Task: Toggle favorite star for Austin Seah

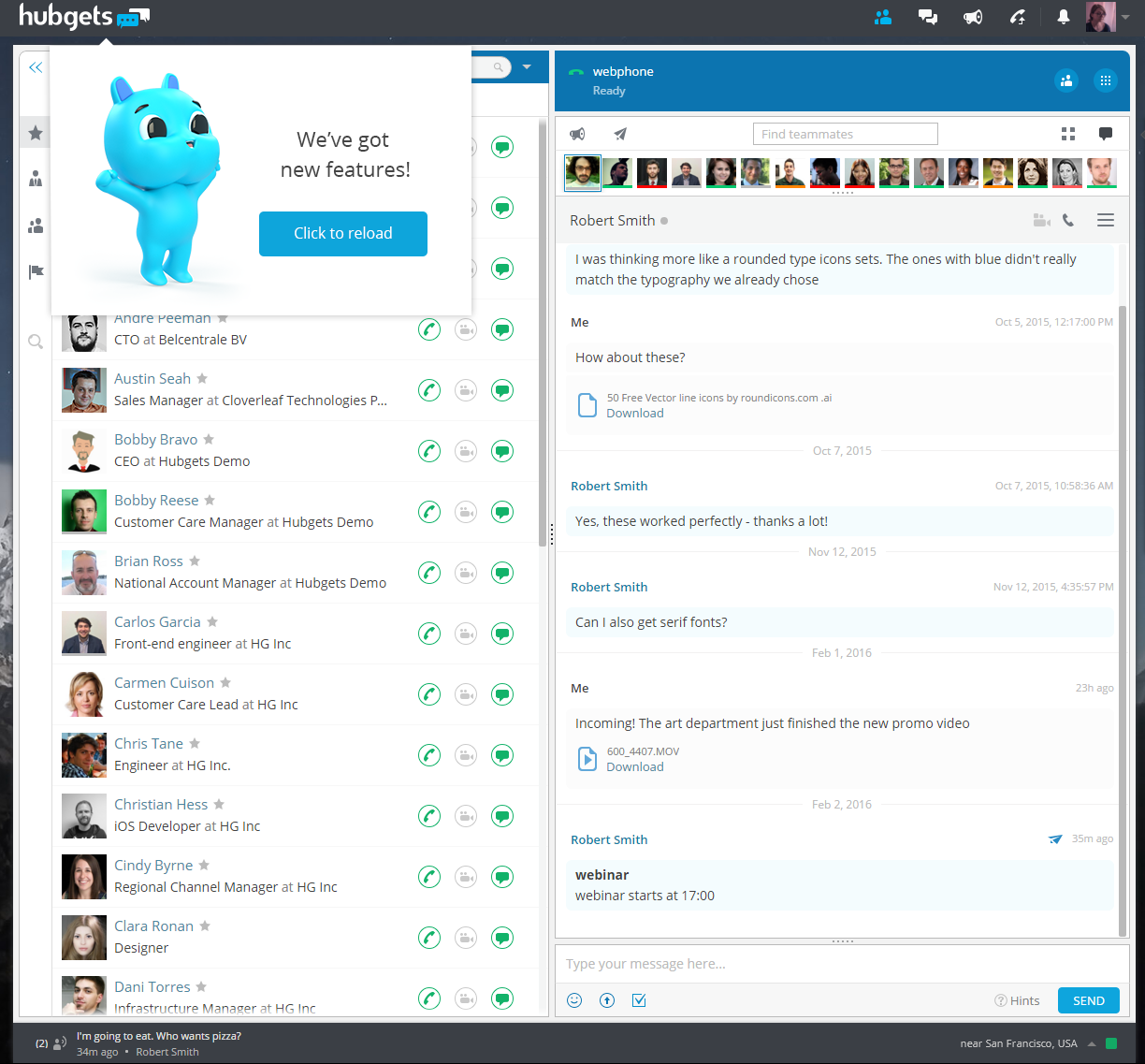Action: point(202,378)
